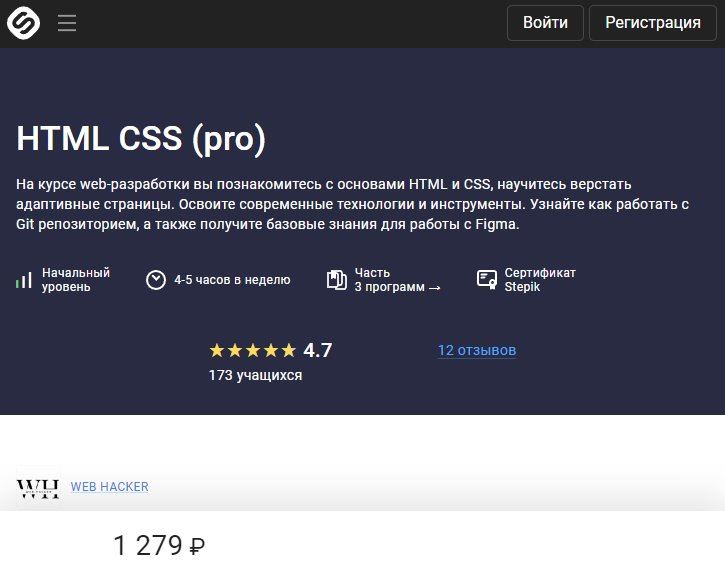Image resolution: width=725 pixels, height=575 pixels.
Task: Click the Войти login button
Action: (545, 23)
